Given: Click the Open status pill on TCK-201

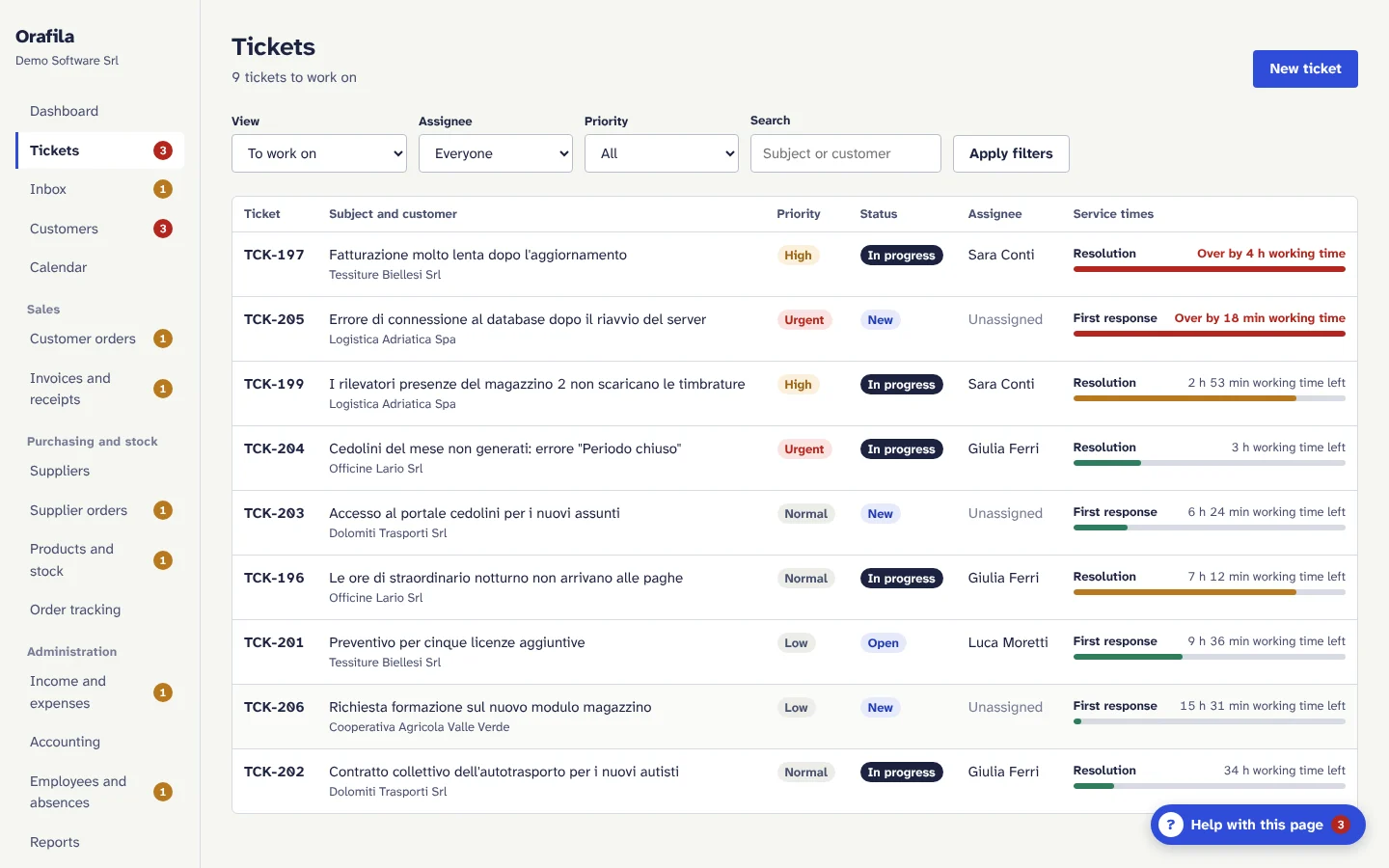Looking at the screenshot, I should (883, 643).
